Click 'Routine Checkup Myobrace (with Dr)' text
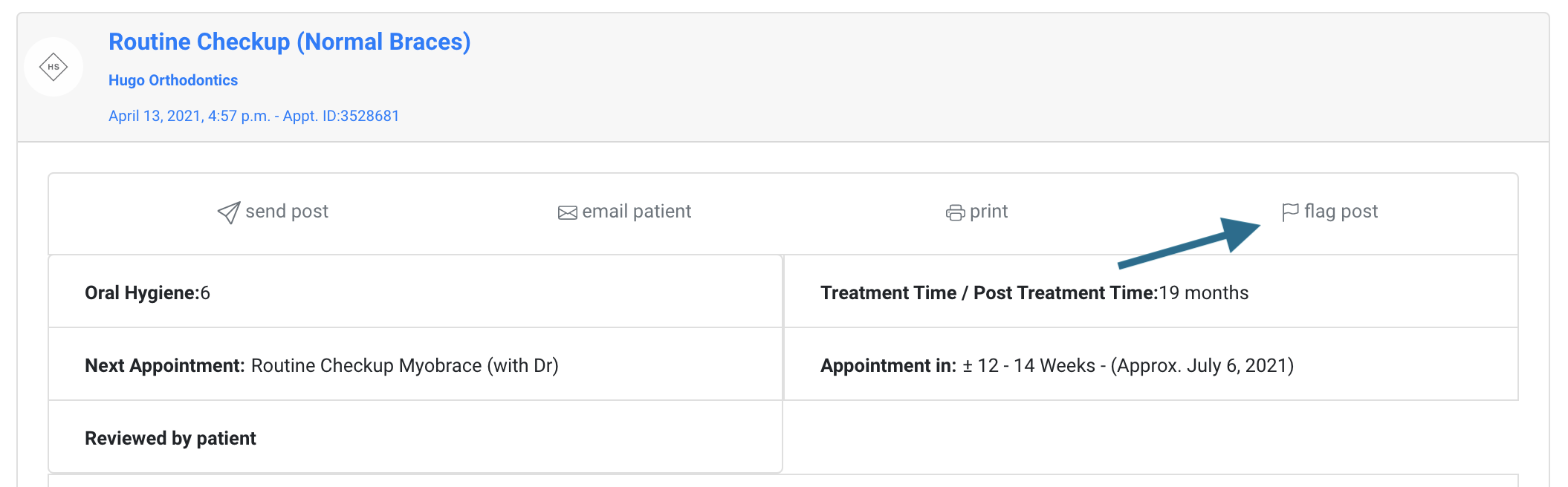Viewport: 1568px width, 487px height. 404,365
